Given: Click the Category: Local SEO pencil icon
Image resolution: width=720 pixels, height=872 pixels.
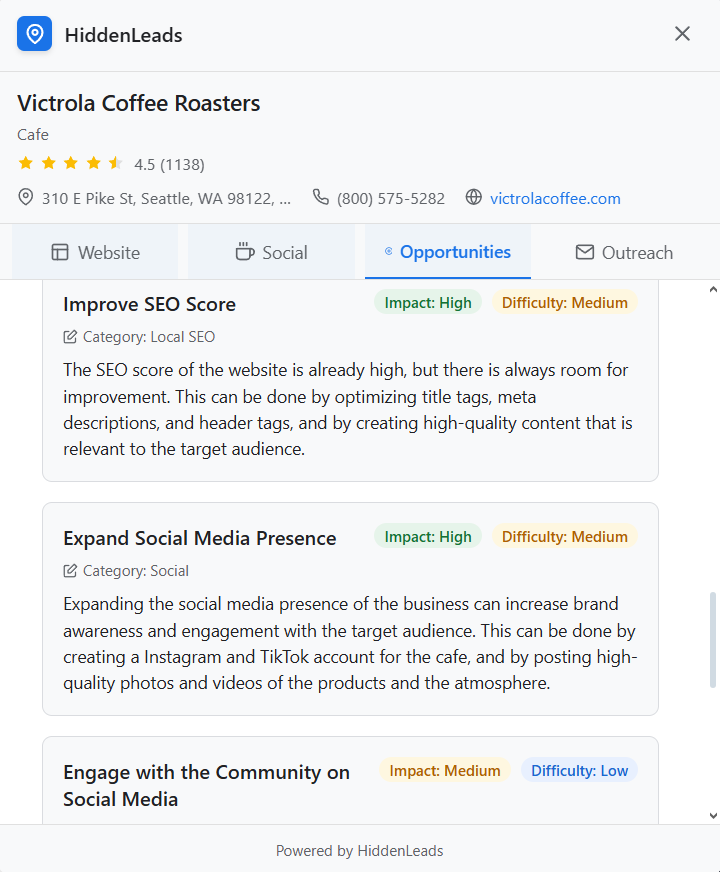Looking at the screenshot, I should tap(69, 336).
